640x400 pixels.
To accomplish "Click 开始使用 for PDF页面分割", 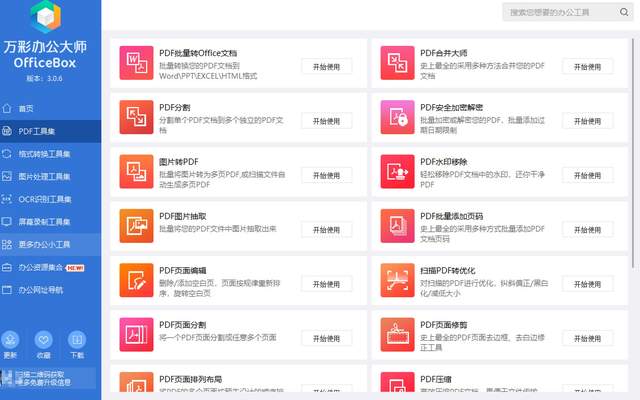I will (x=327, y=338).
